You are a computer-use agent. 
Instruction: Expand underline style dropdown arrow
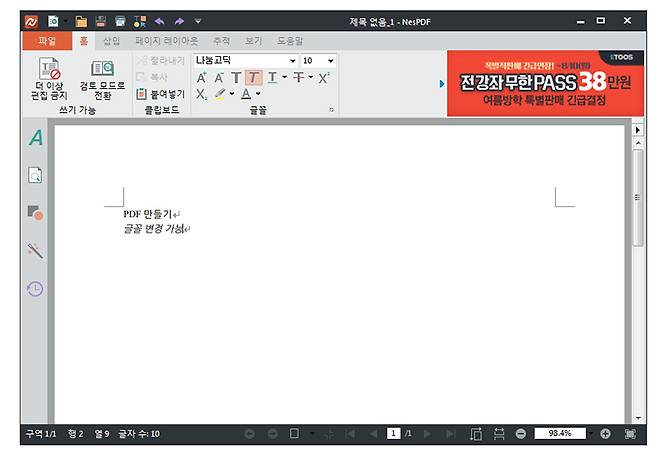pos(285,77)
